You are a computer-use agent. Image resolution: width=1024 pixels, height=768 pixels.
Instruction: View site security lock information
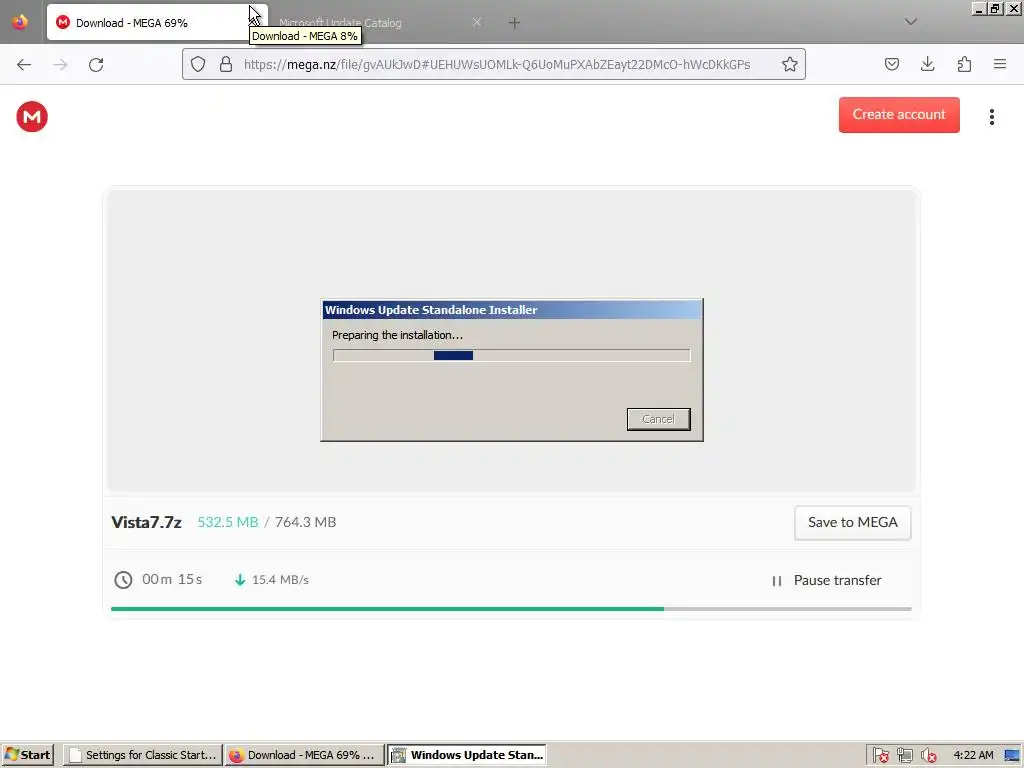tap(226, 64)
